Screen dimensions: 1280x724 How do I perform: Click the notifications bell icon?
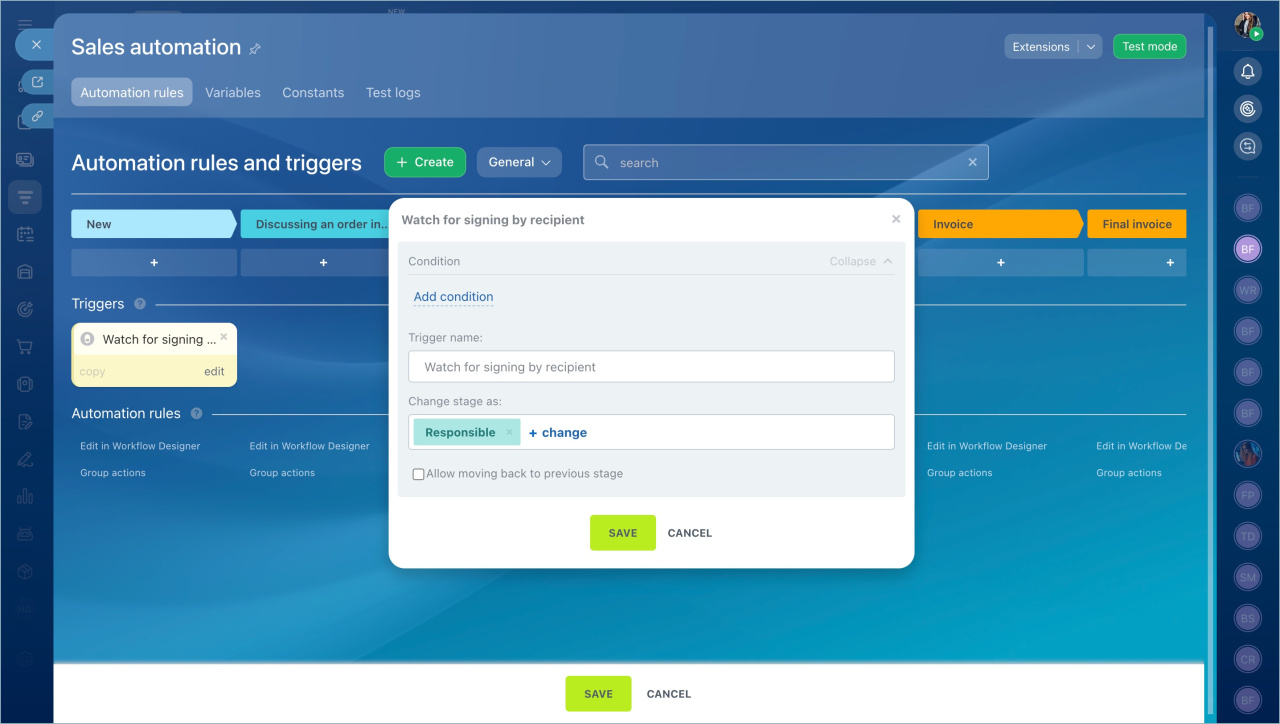[x=1247, y=71]
